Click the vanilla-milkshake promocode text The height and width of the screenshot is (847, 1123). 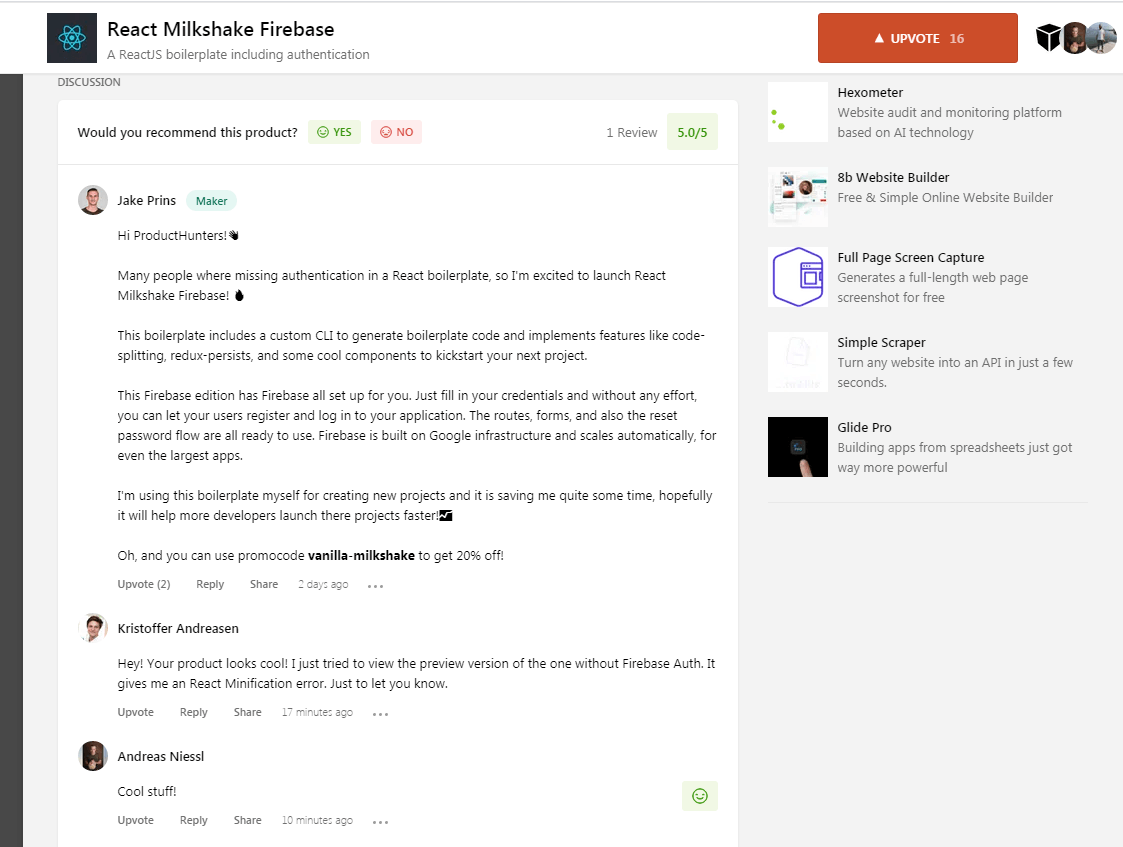[x=361, y=556]
